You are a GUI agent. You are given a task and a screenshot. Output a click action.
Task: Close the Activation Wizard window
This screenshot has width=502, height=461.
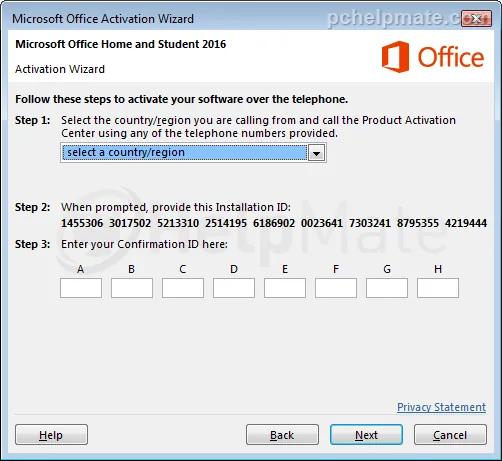pyautogui.click(x=476, y=19)
